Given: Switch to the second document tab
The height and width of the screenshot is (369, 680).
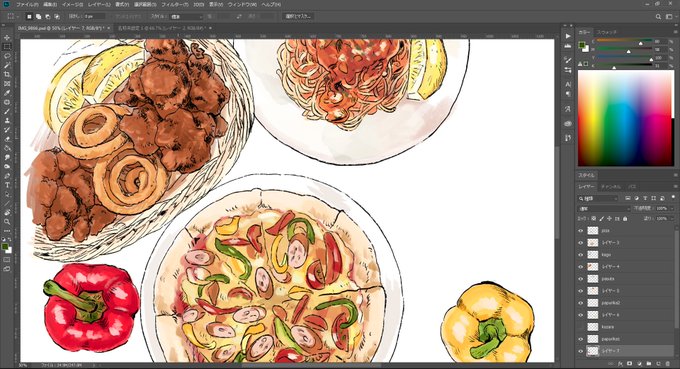Looking at the screenshot, I should pyautogui.click(x=163, y=28).
